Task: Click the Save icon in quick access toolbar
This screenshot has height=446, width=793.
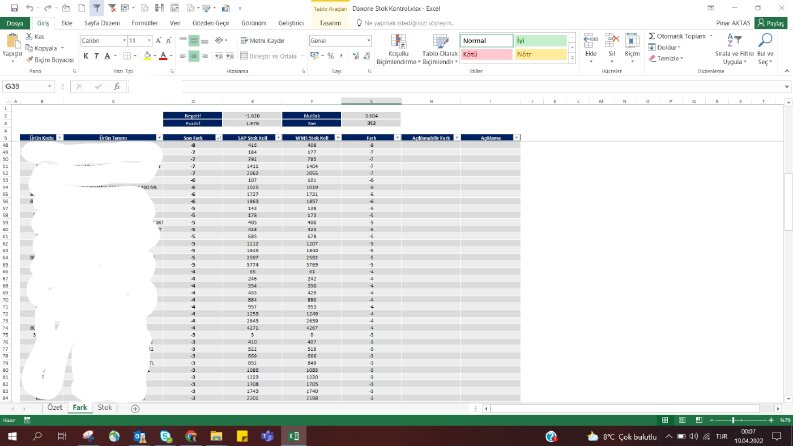Action: [x=14, y=8]
